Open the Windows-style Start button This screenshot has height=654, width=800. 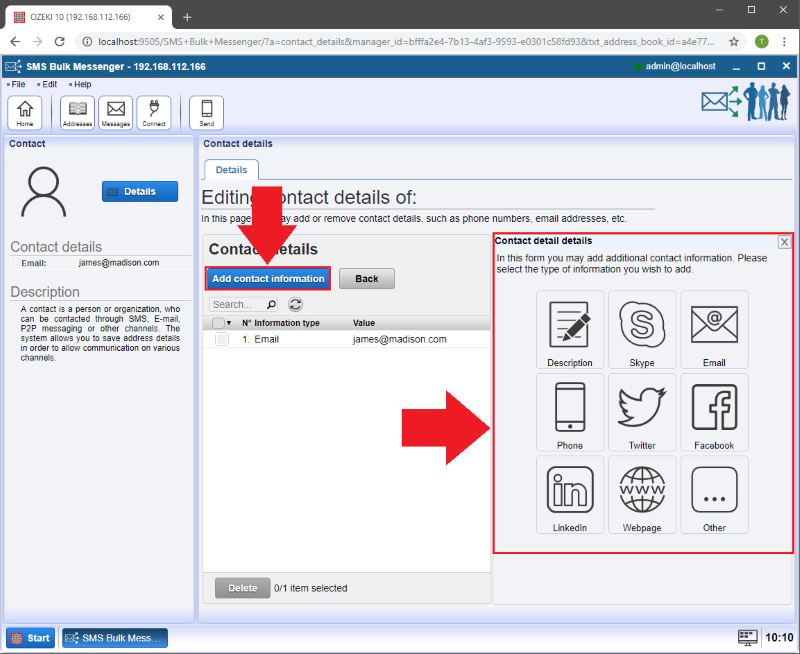(x=31, y=638)
